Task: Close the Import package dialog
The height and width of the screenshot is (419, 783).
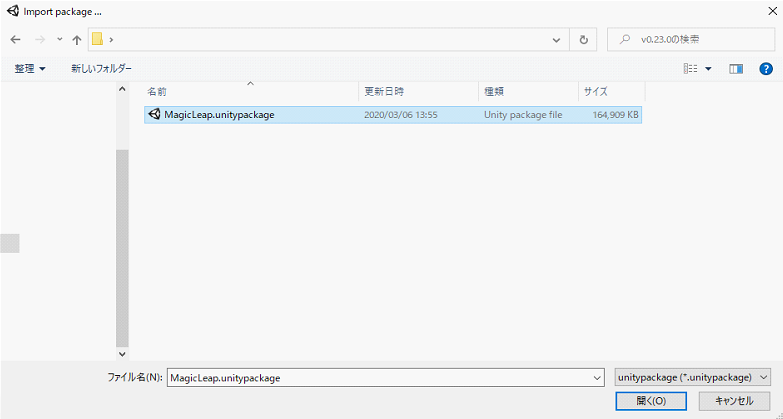Action: pos(772,11)
